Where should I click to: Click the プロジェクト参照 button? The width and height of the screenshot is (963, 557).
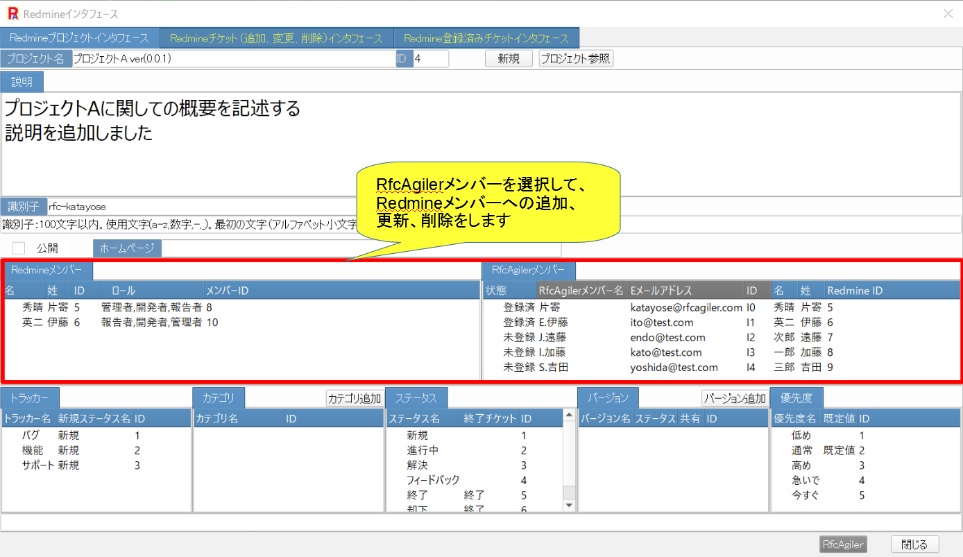click(575, 59)
